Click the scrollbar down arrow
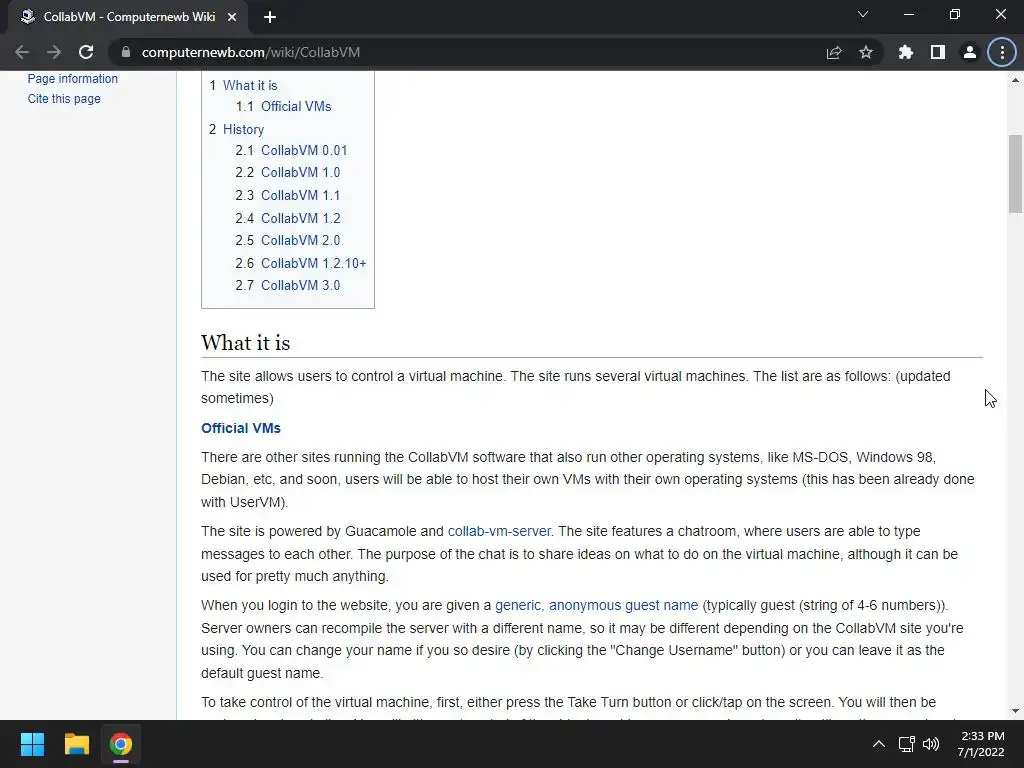 click(1015, 711)
